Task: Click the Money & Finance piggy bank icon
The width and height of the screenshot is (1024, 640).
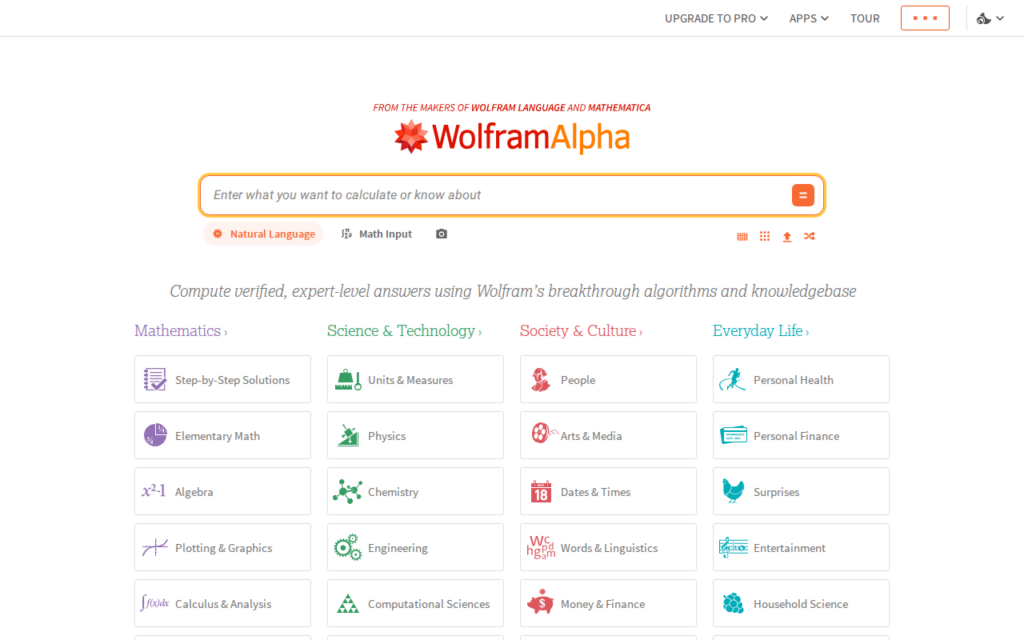Action: pyautogui.click(x=540, y=603)
